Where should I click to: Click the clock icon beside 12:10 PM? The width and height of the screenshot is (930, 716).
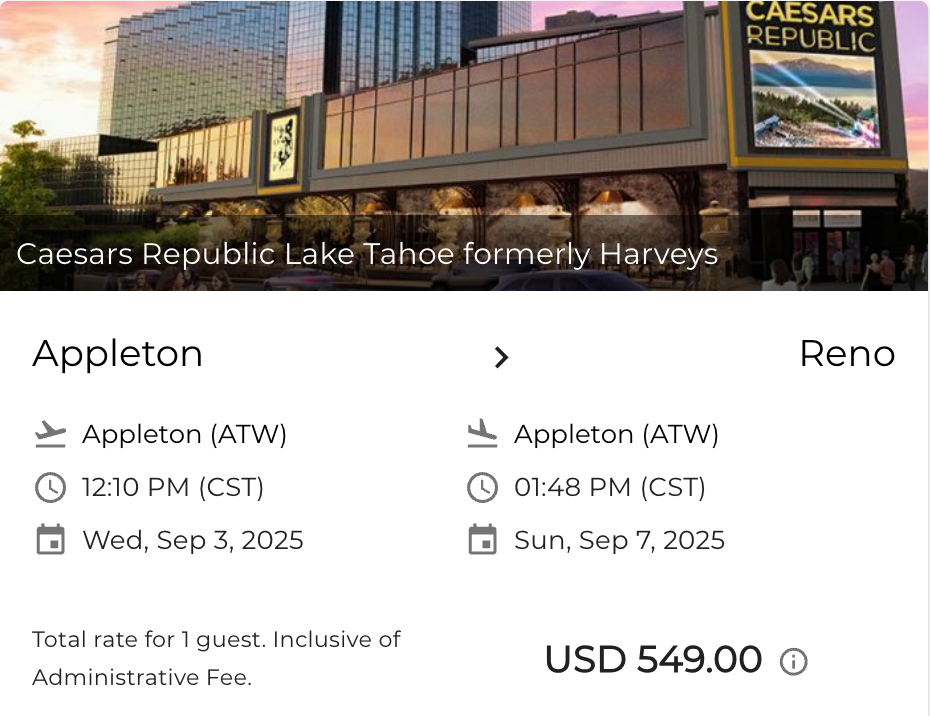click(x=50, y=488)
